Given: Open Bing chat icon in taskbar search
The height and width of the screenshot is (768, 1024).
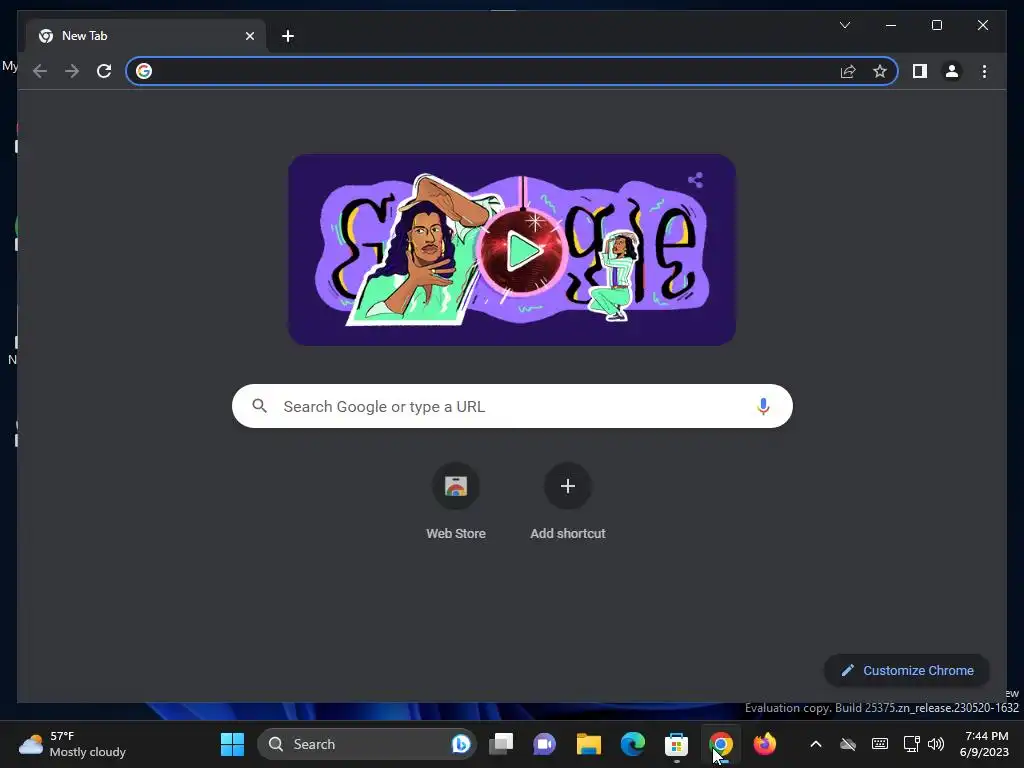Looking at the screenshot, I should 460,744.
